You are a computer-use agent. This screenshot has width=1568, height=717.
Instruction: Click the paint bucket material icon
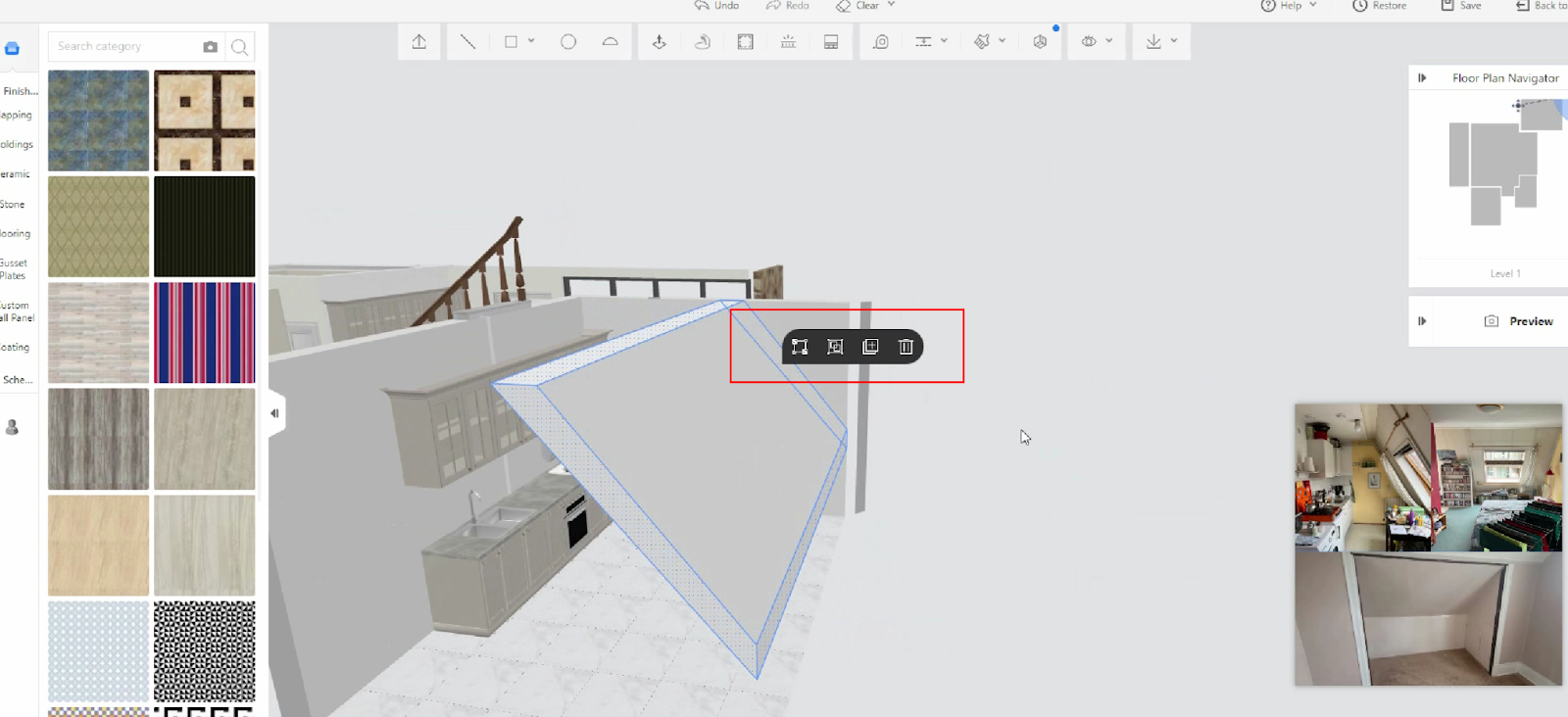[x=982, y=42]
